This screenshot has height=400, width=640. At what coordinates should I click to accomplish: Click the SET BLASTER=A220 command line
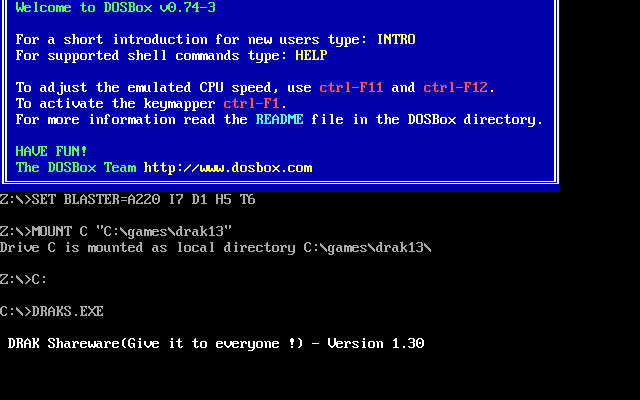128,200
